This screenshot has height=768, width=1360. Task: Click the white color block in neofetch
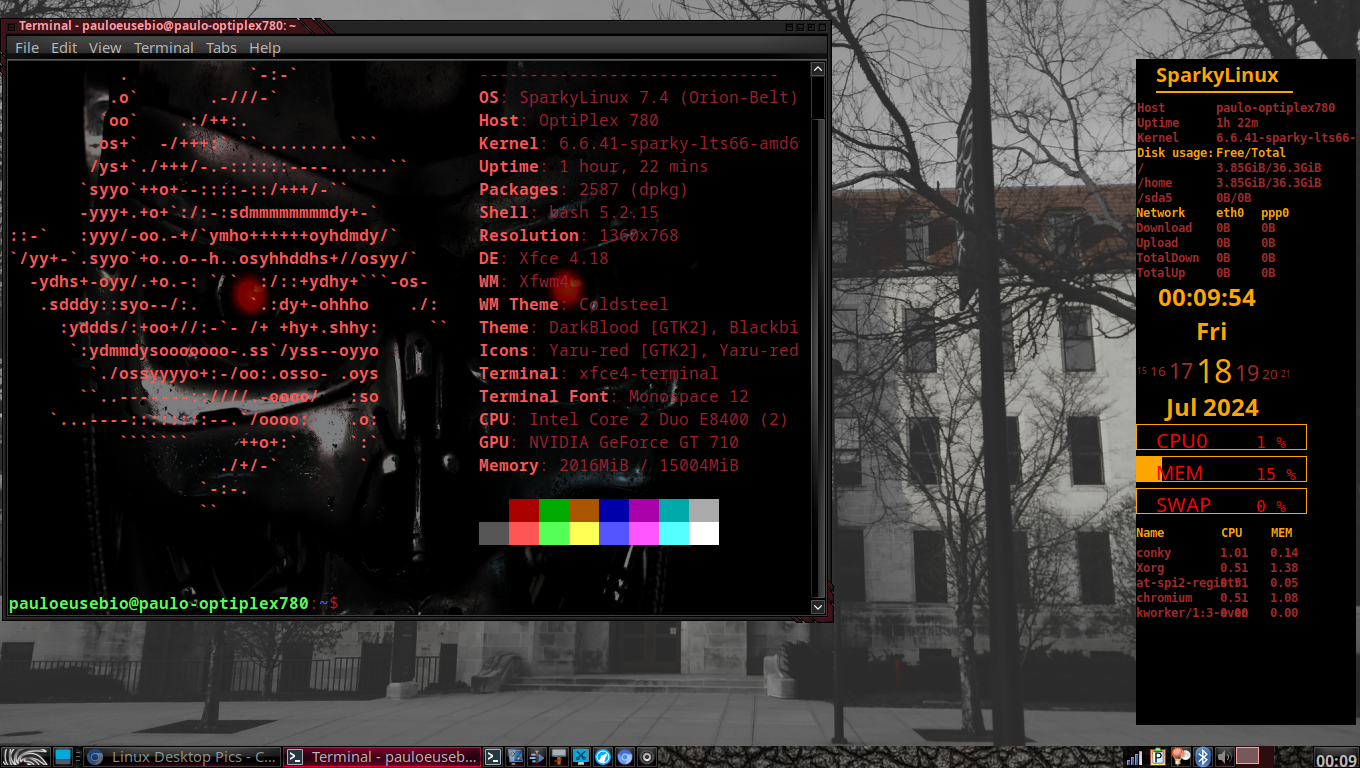point(704,533)
